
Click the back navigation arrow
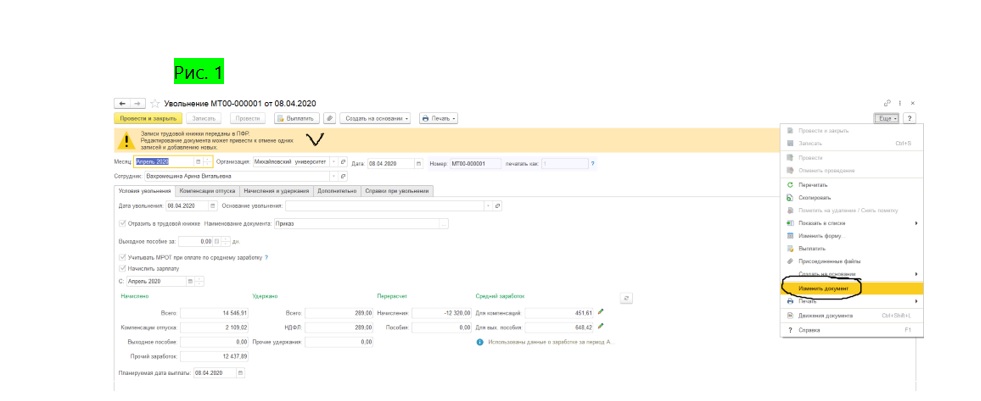click(x=123, y=103)
